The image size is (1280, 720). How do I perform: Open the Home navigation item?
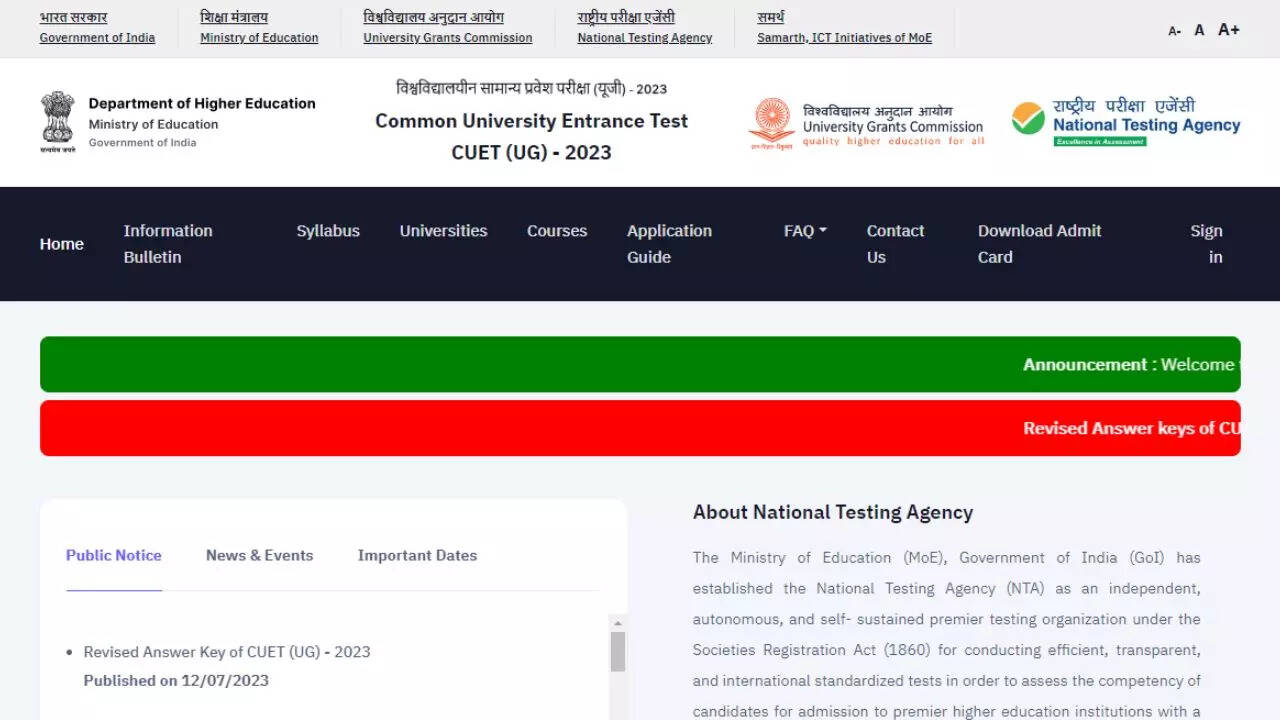(x=62, y=244)
